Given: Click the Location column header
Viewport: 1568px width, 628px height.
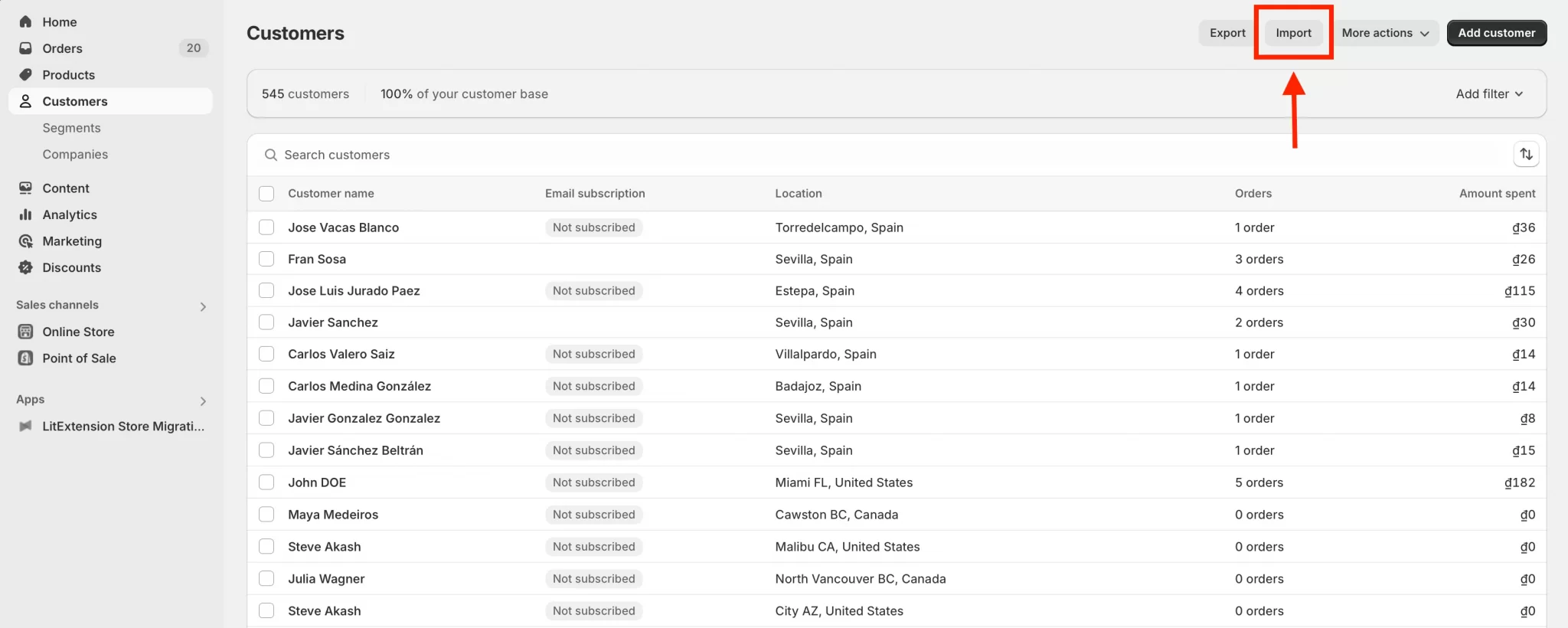Looking at the screenshot, I should tap(799, 194).
